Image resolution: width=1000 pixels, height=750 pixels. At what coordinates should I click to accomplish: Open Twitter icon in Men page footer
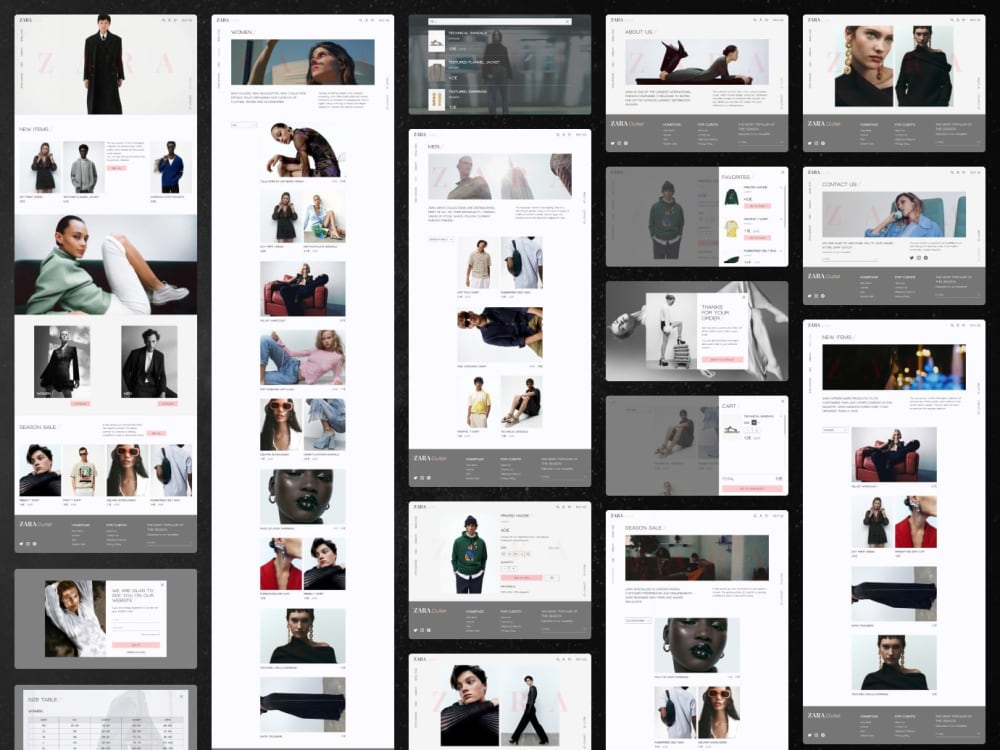(x=415, y=478)
